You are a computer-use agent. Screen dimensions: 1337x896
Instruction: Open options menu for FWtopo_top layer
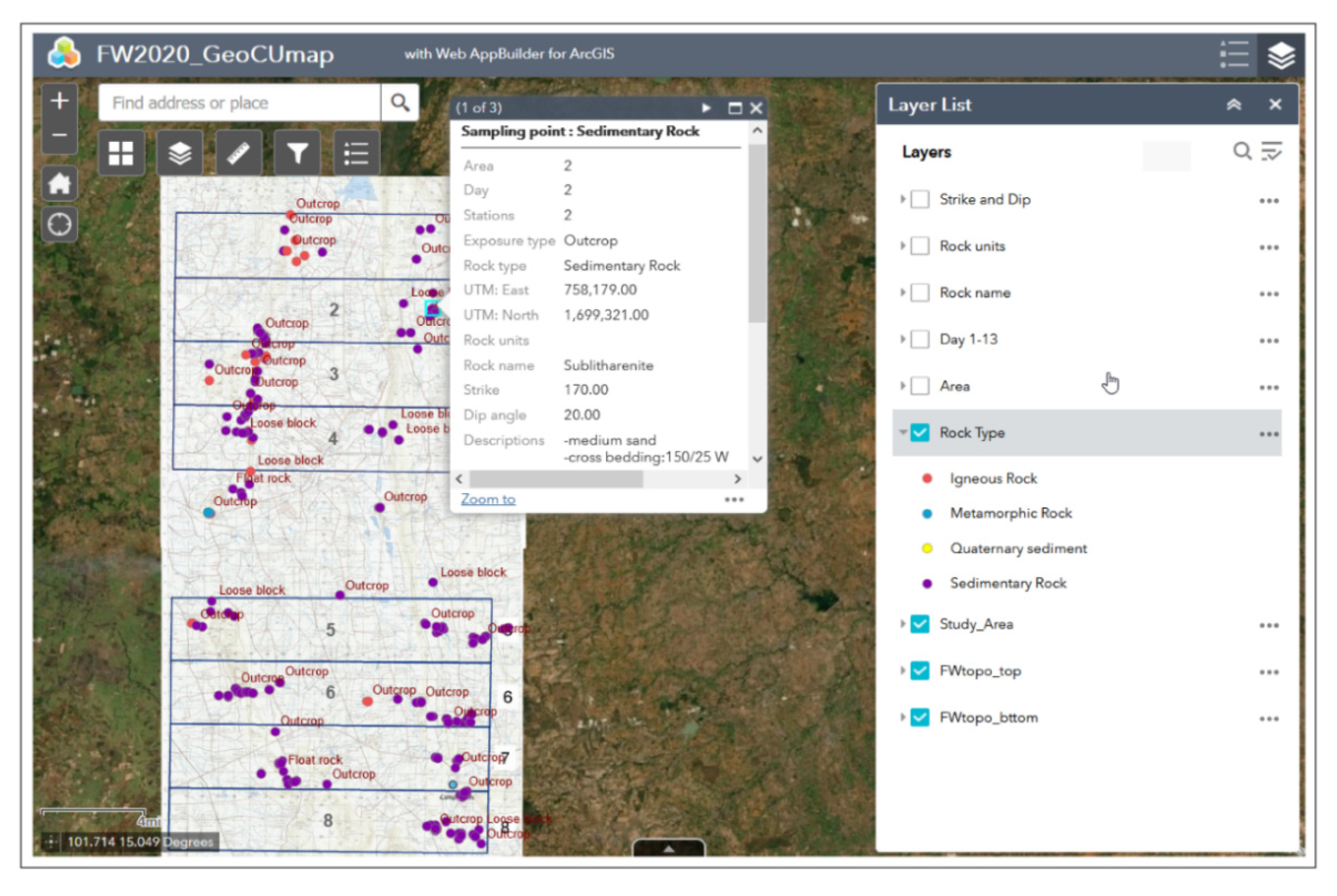pos(1268,672)
